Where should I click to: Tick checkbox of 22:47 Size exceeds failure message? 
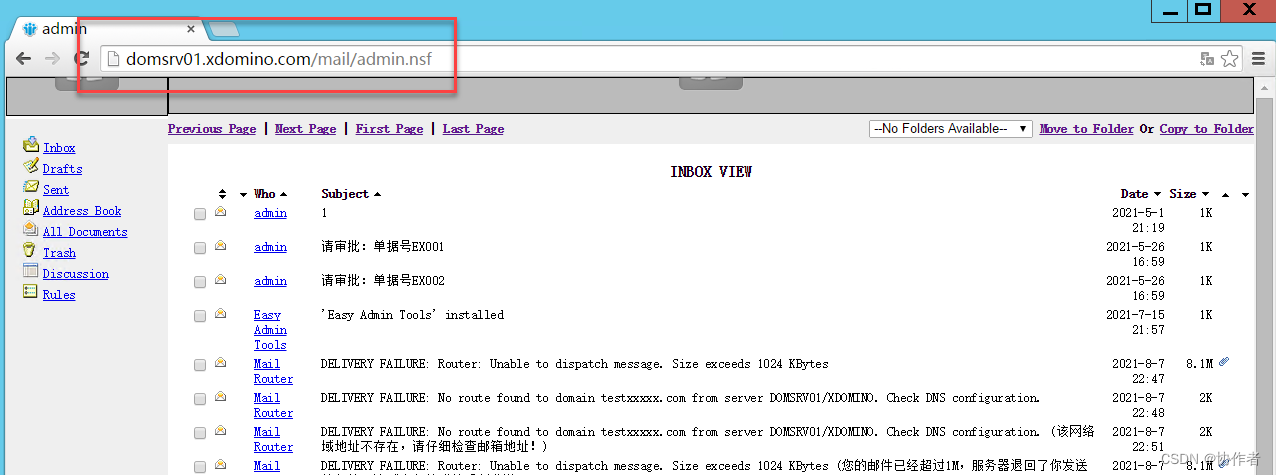[200, 365]
